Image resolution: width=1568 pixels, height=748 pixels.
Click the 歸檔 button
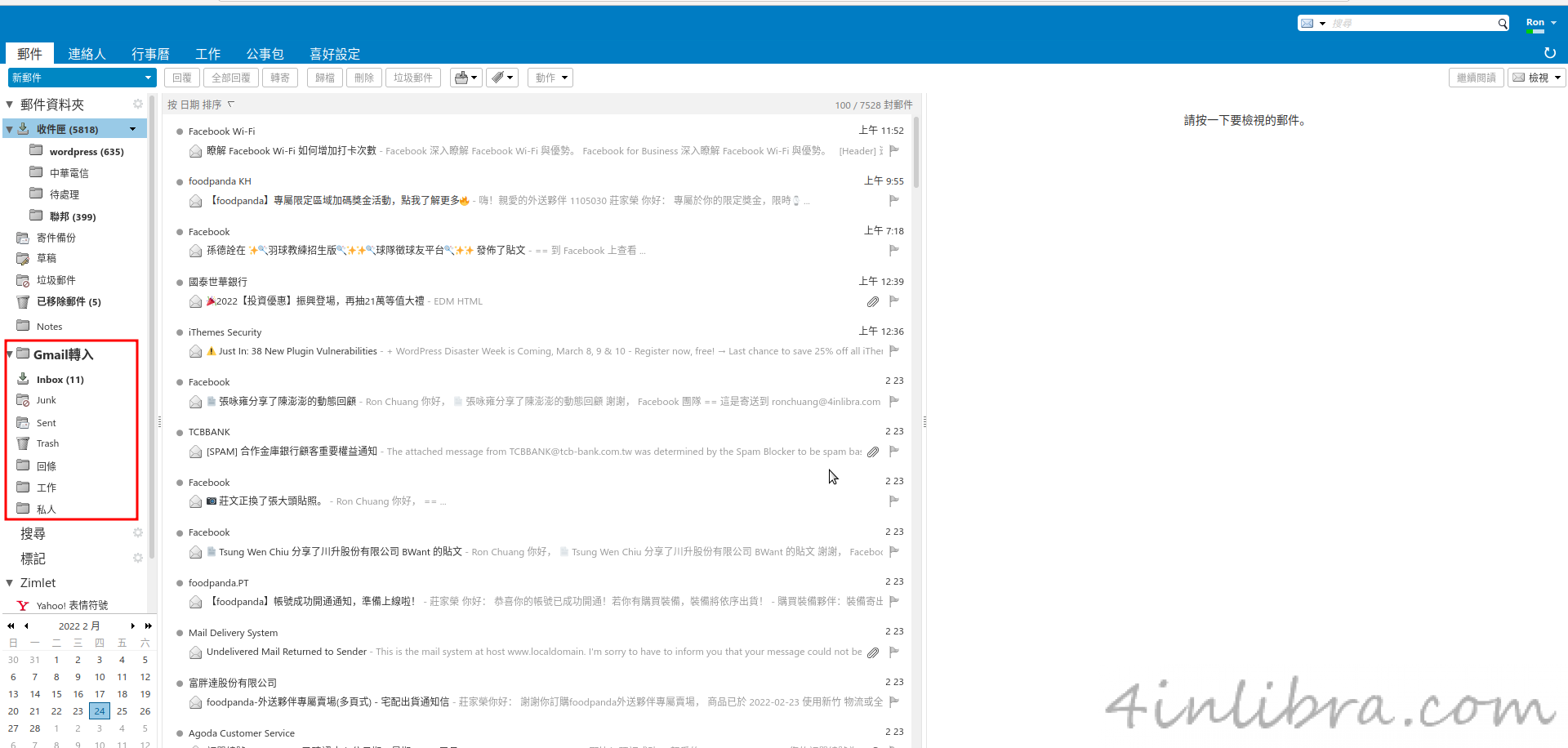pos(325,78)
